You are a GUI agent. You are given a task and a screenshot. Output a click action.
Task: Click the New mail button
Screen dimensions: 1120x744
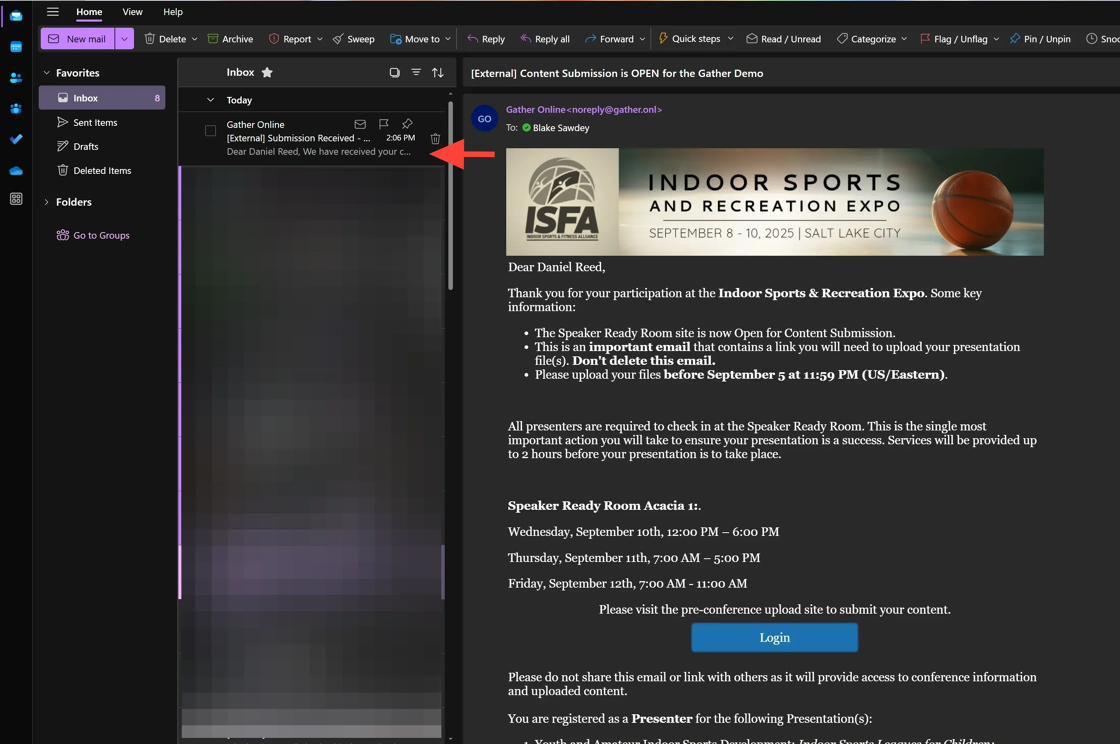tap(77, 39)
